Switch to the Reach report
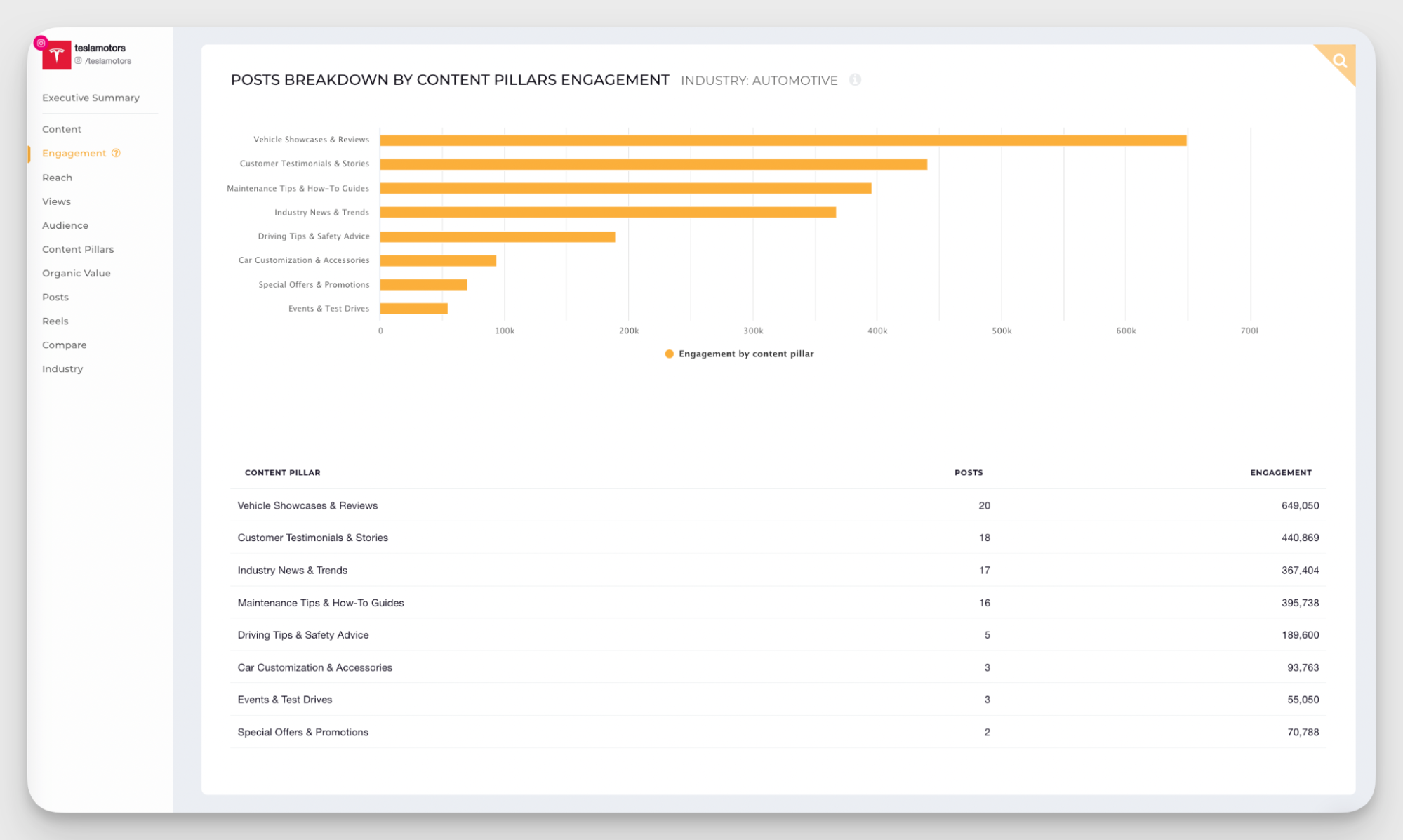Image resolution: width=1403 pixels, height=840 pixels. coord(57,178)
